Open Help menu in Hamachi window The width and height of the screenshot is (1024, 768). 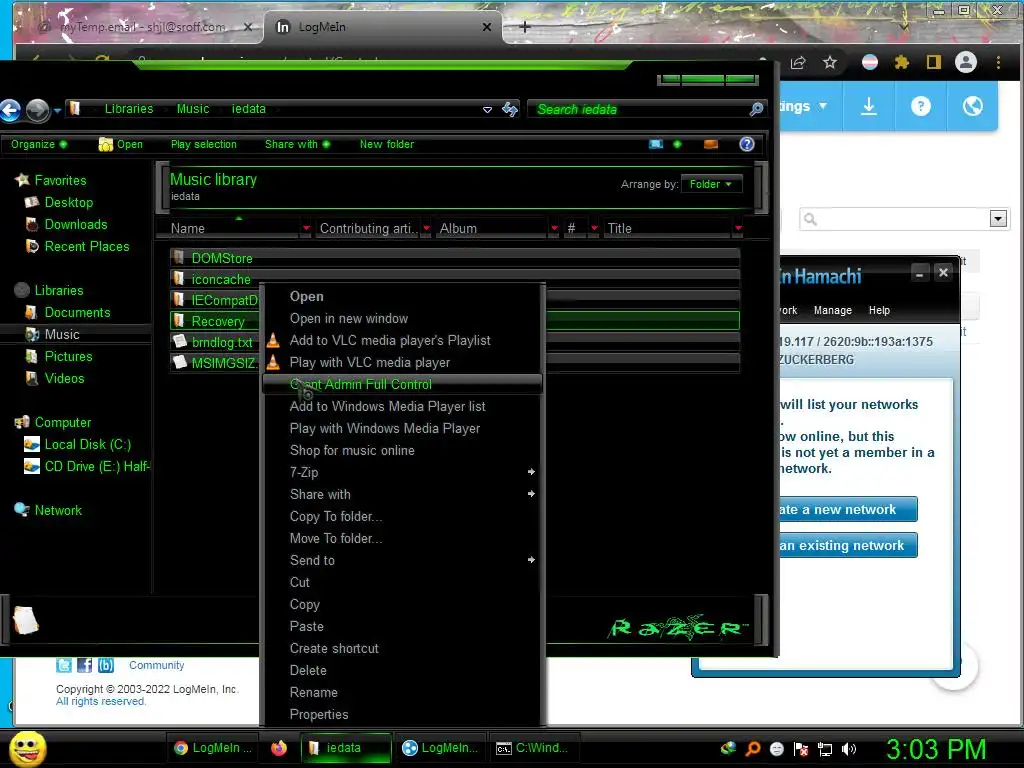(879, 310)
